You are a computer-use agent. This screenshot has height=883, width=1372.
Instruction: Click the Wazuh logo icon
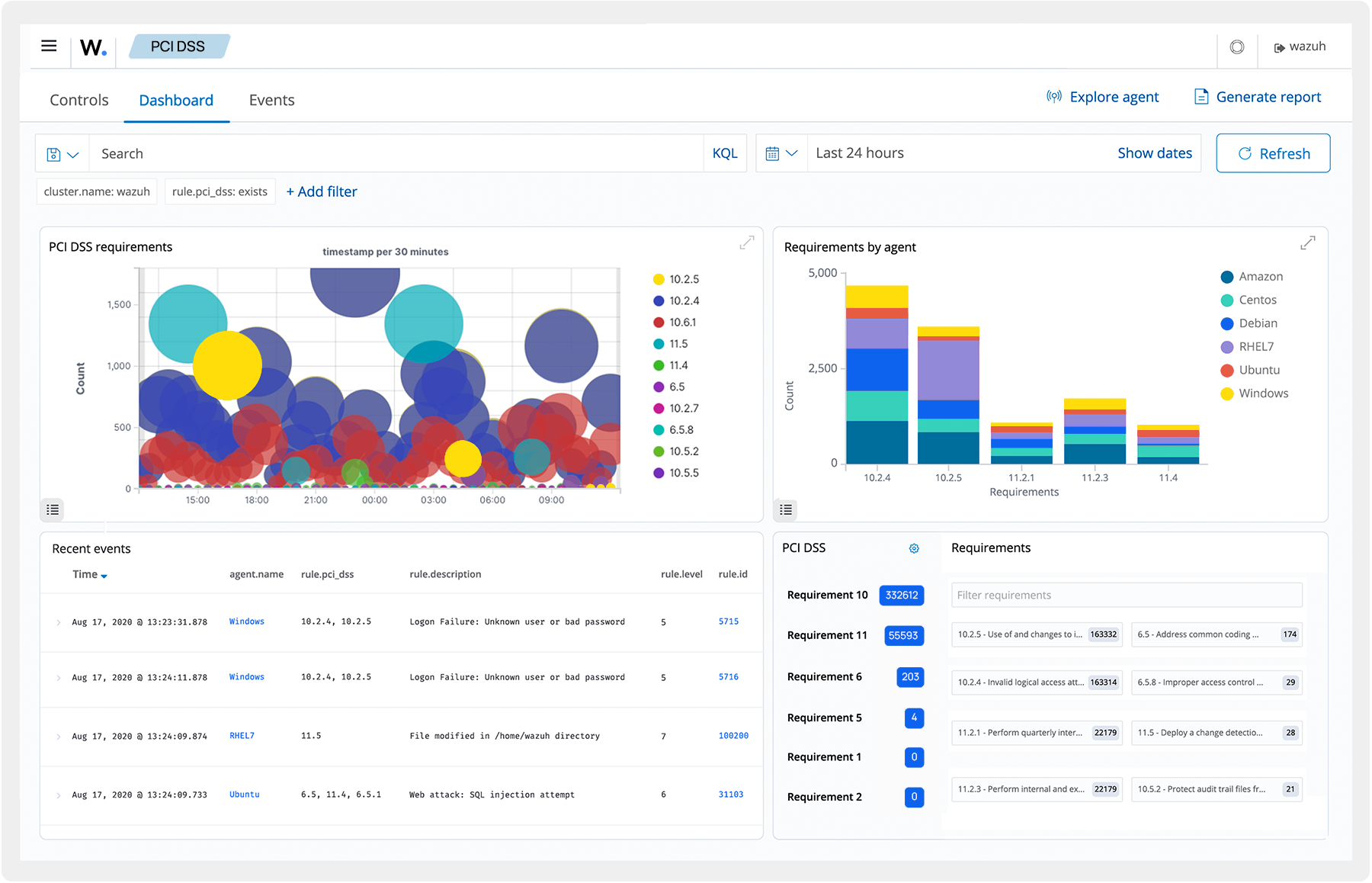coord(91,46)
